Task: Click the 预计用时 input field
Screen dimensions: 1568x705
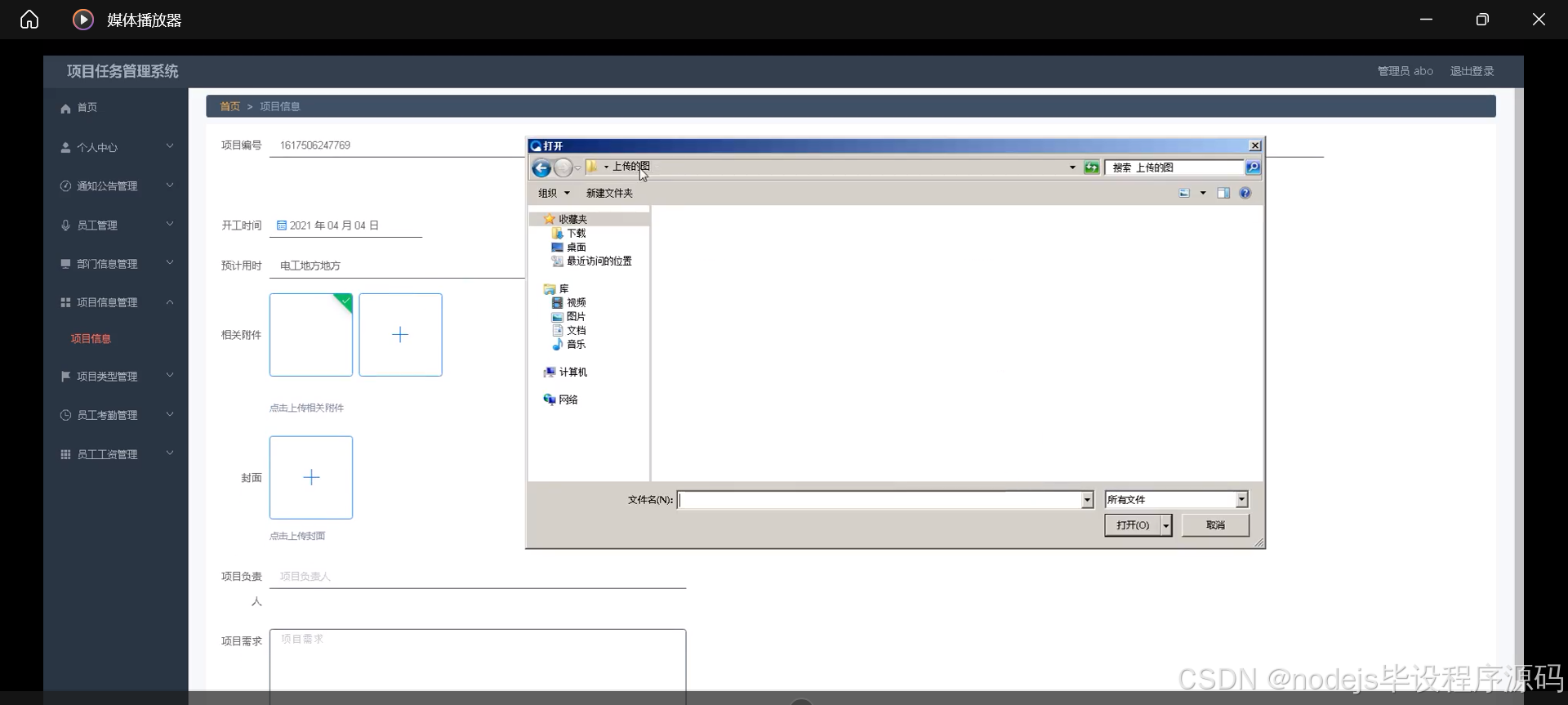Action: click(x=397, y=265)
